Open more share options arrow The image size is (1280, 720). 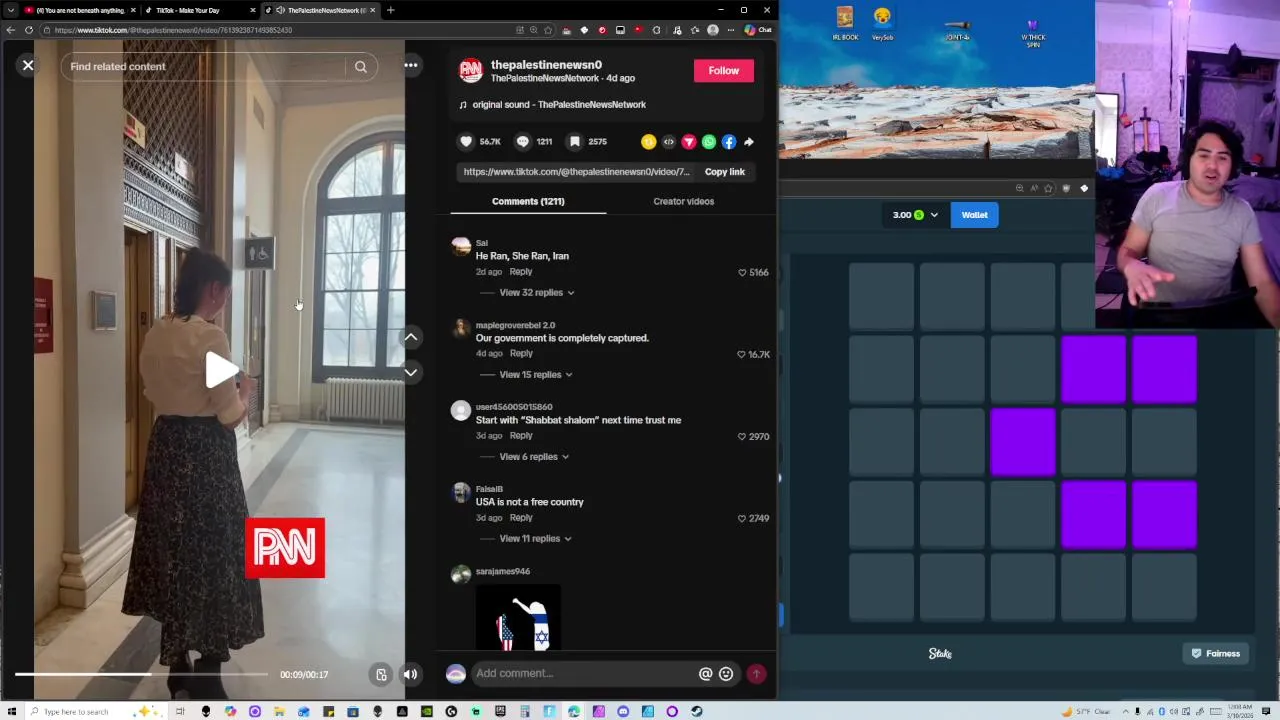pyautogui.click(x=749, y=142)
